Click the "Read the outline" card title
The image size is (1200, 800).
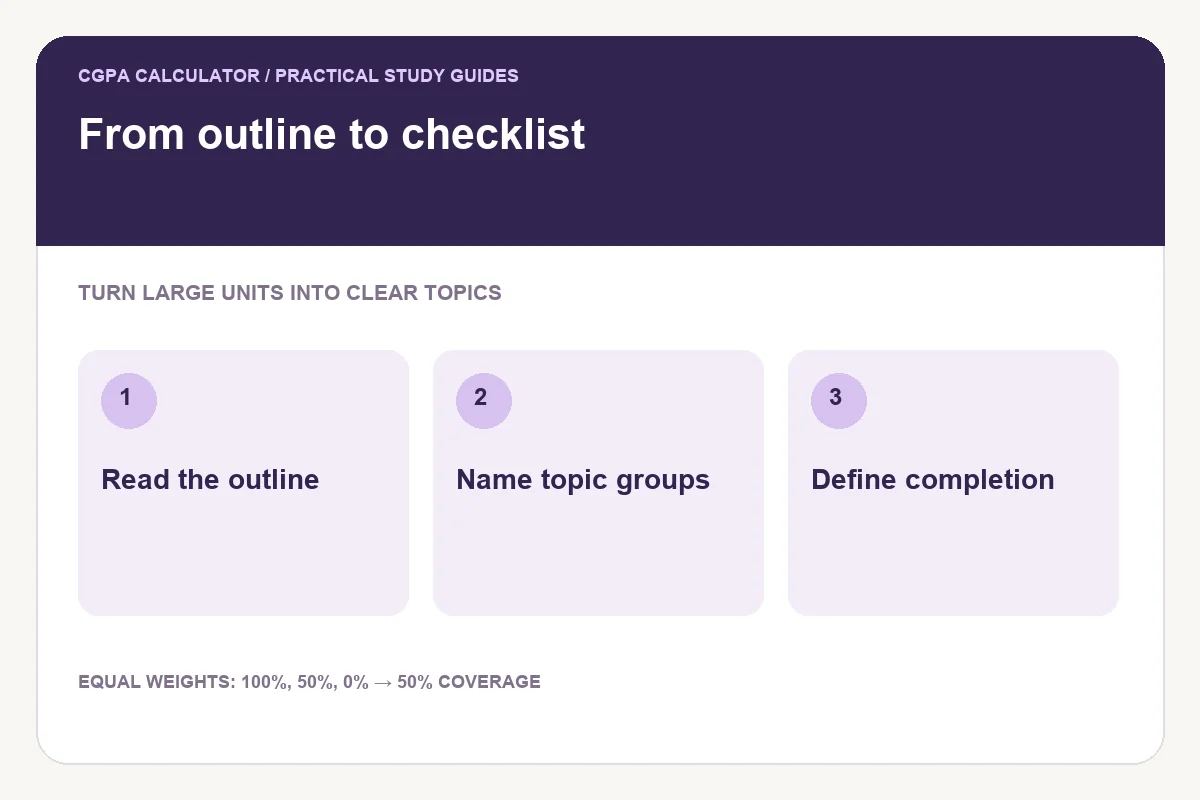tap(210, 480)
